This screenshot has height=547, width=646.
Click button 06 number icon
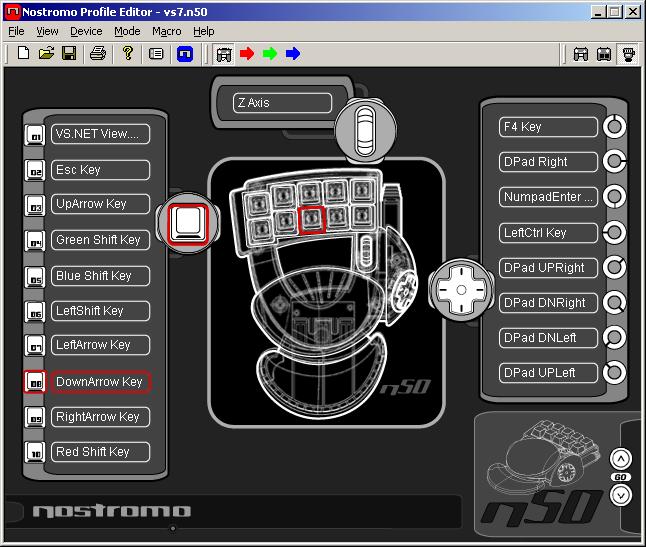tap(35, 312)
